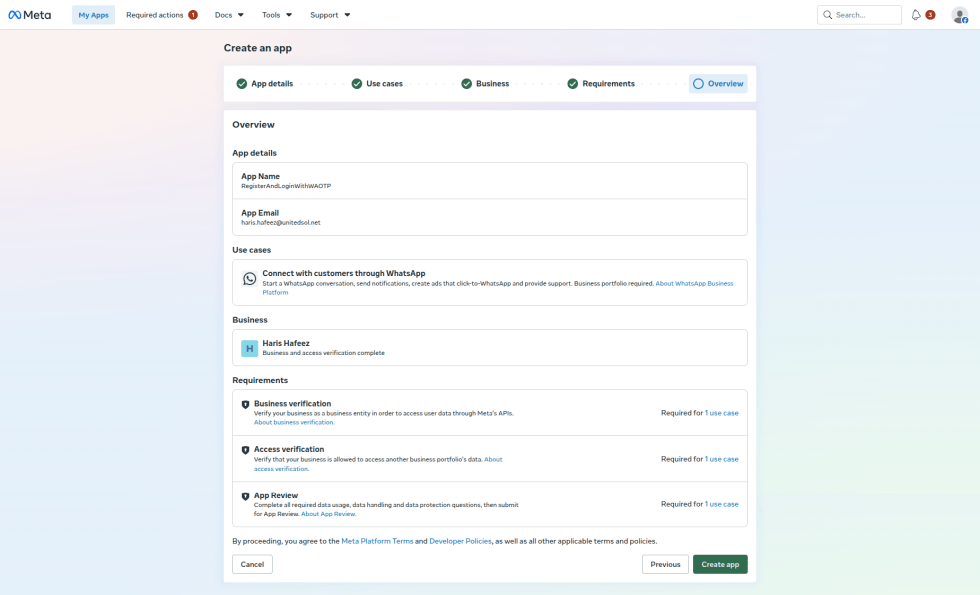The height and width of the screenshot is (595, 980).
Task: Go to the App details step
Action: click(265, 84)
